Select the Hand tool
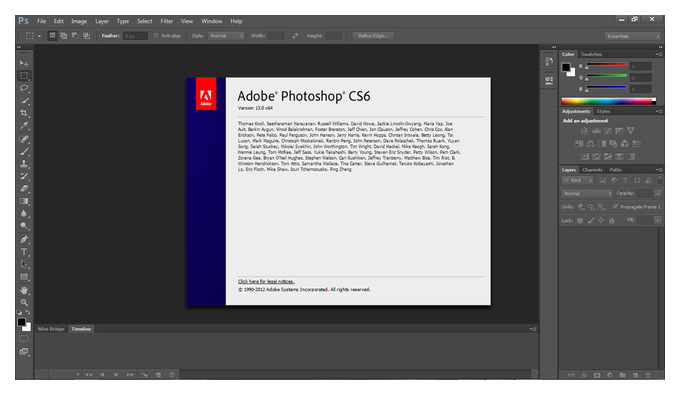The width and height of the screenshot is (680, 395). pyautogui.click(x=24, y=290)
